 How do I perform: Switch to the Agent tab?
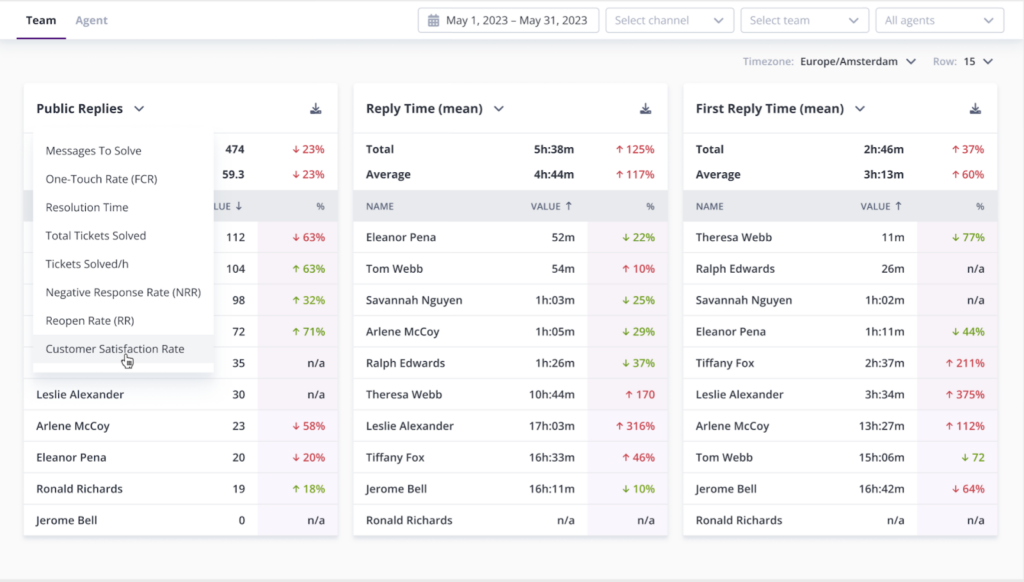point(91,20)
